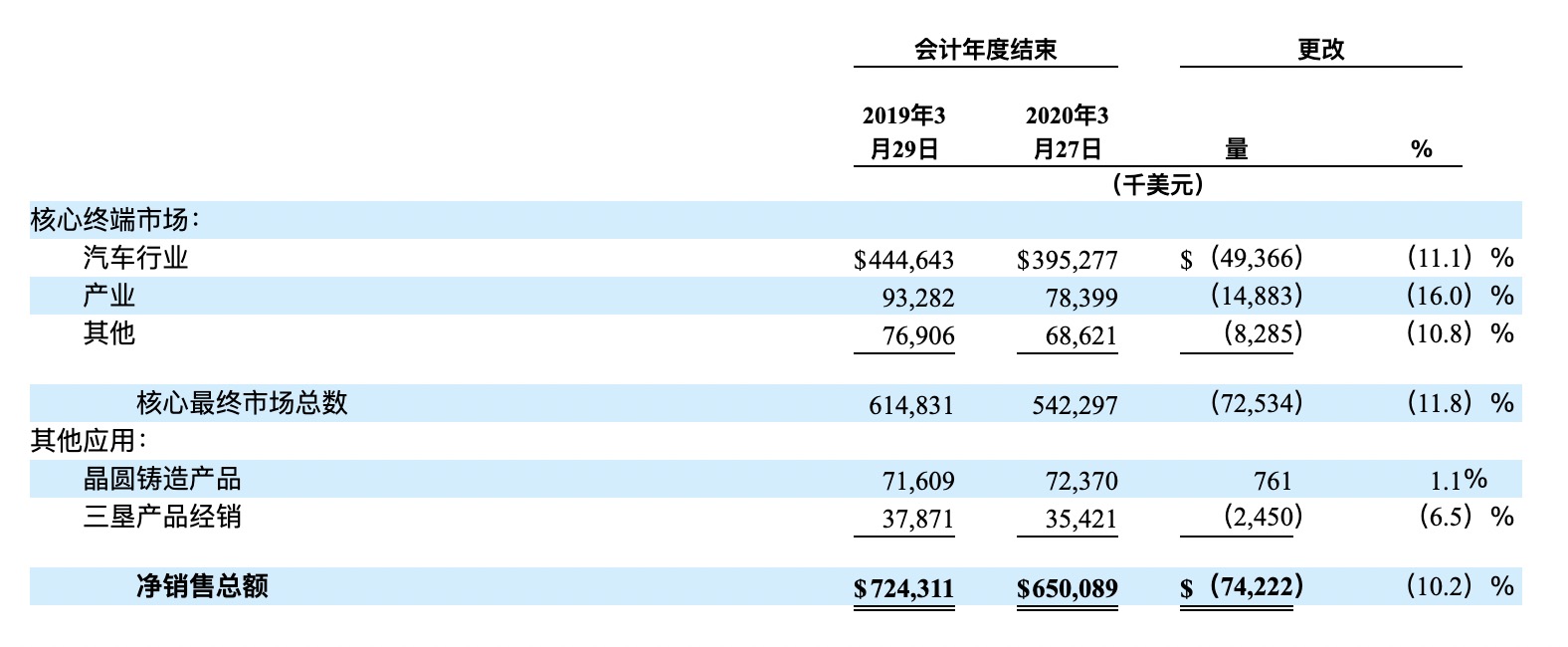Select the 更改 header text
The width and height of the screenshot is (1568, 647).
click(x=1320, y=49)
